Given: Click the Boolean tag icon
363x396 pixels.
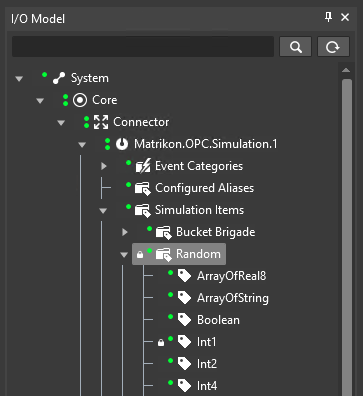Looking at the screenshot, I should (x=184, y=320).
